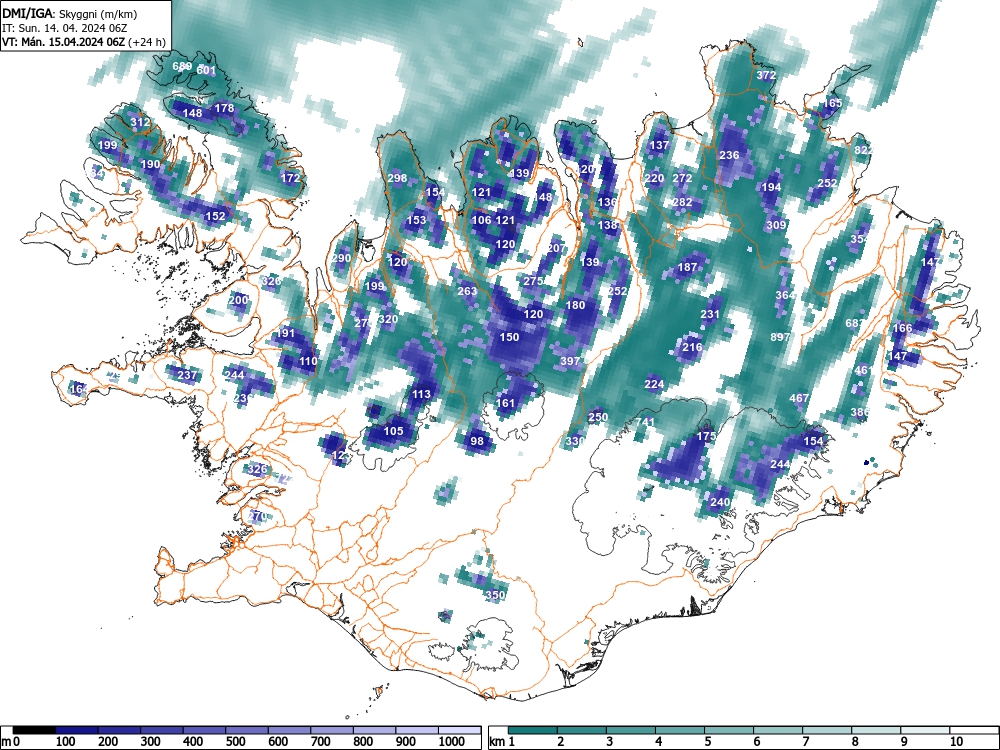Click the '(+24 h)' forecast offset text
The height and width of the screenshot is (750, 1000).
pos(147,42)
